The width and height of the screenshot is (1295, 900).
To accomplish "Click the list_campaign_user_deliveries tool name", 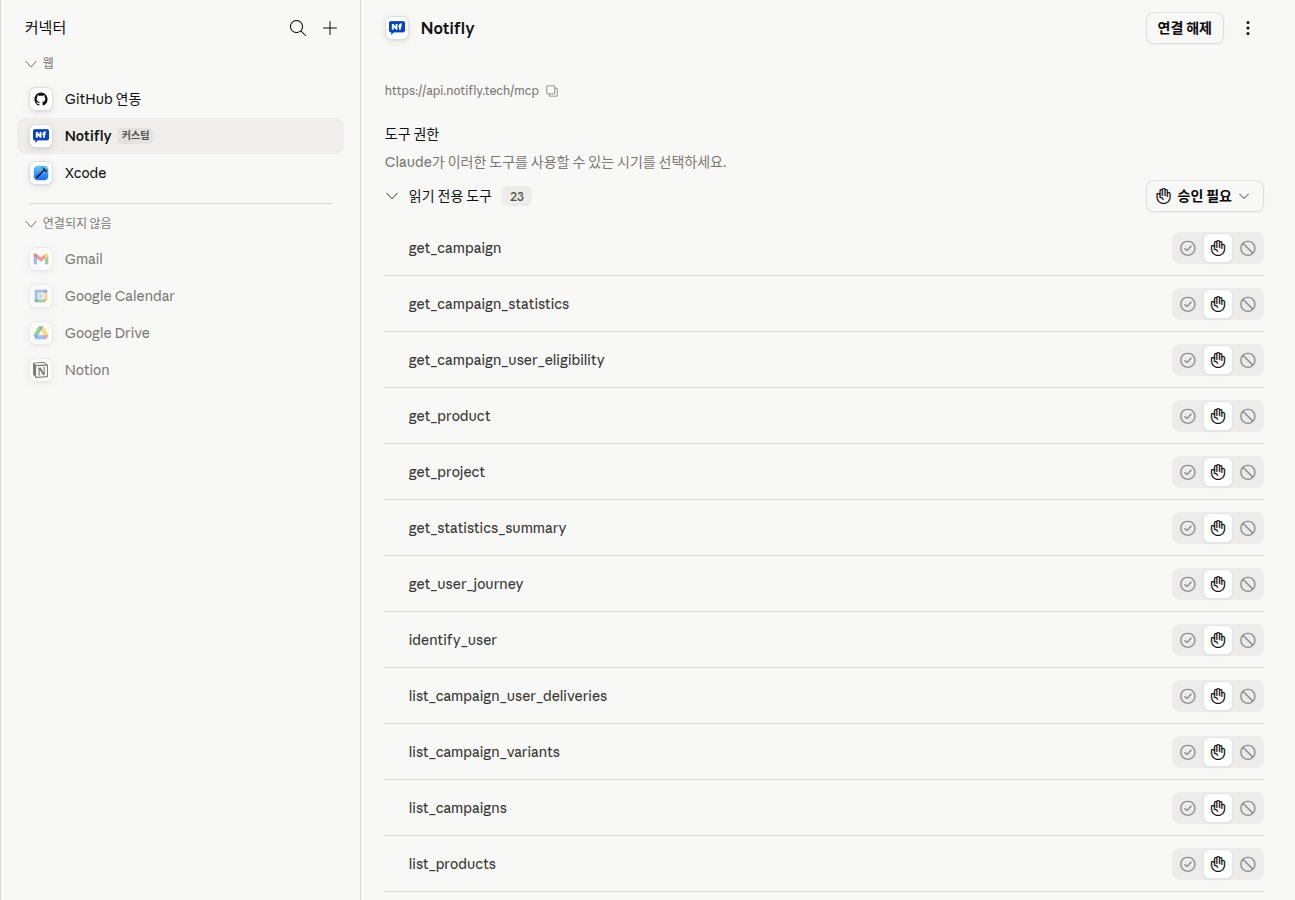I will (x=508, y=696).
